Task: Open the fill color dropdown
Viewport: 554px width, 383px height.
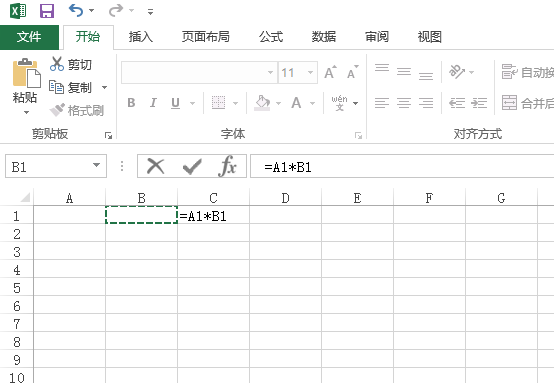Action: pos(278,103)
